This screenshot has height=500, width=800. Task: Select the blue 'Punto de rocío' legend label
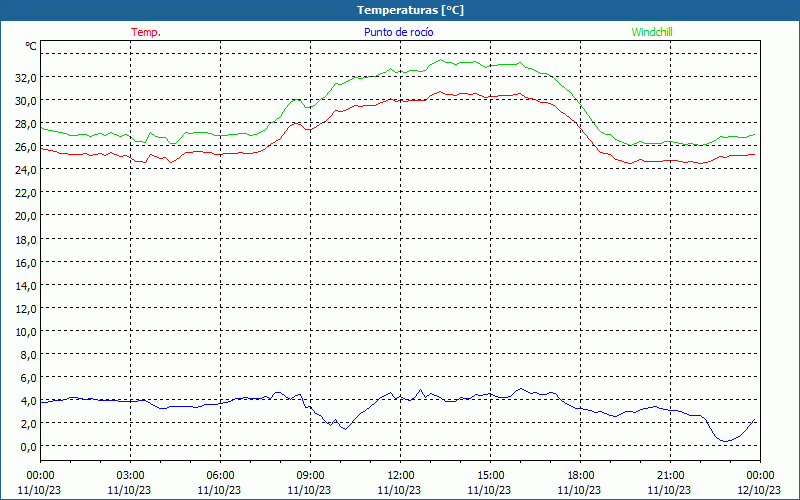point(398,32)
